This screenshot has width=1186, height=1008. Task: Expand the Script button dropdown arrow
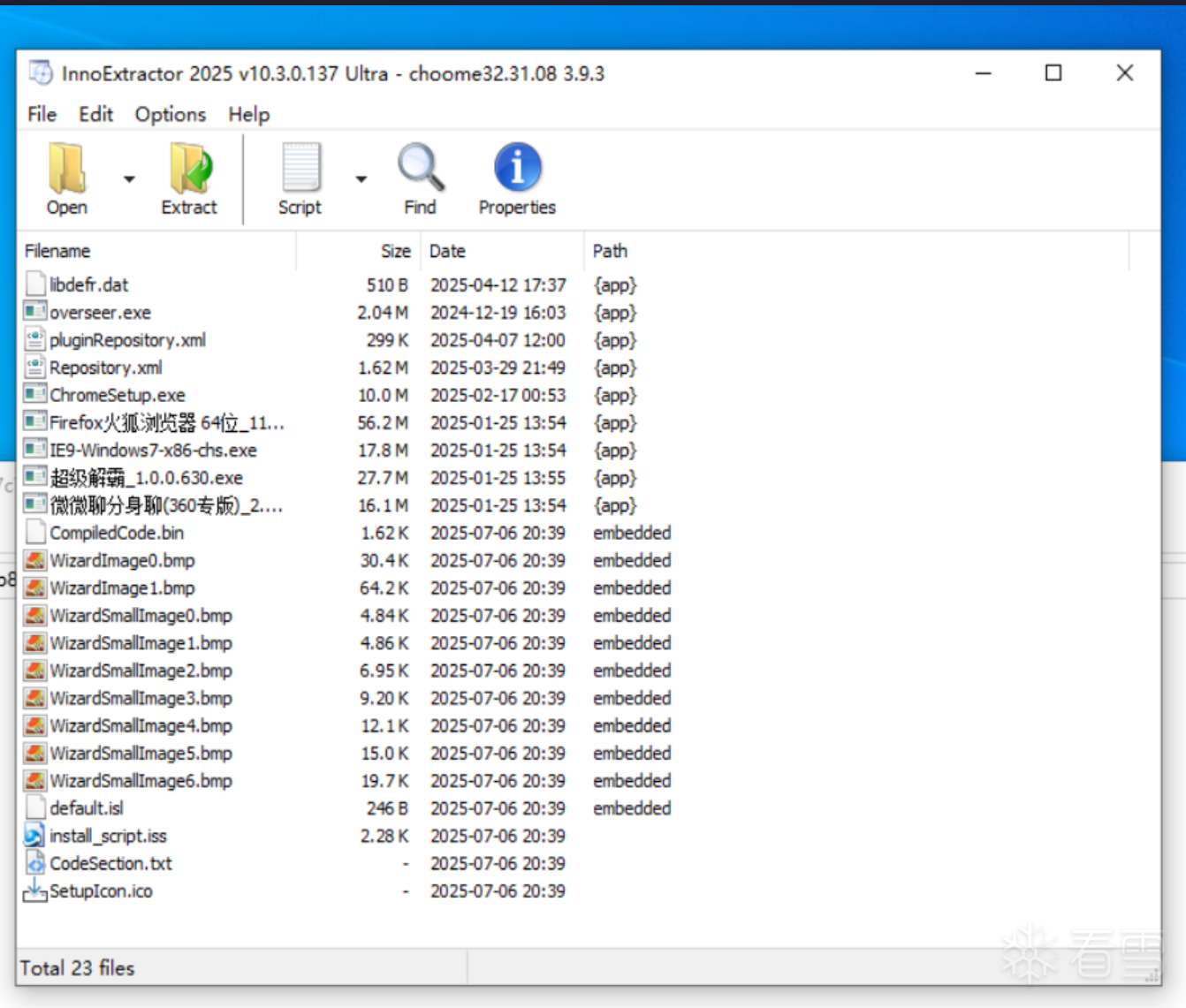click(361, 179)
